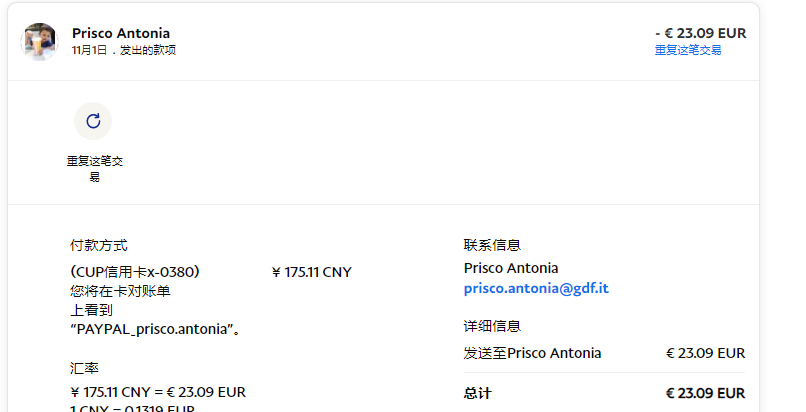
Task: Click the 联系信息 section heading
Action: click(x=492, y=245)
